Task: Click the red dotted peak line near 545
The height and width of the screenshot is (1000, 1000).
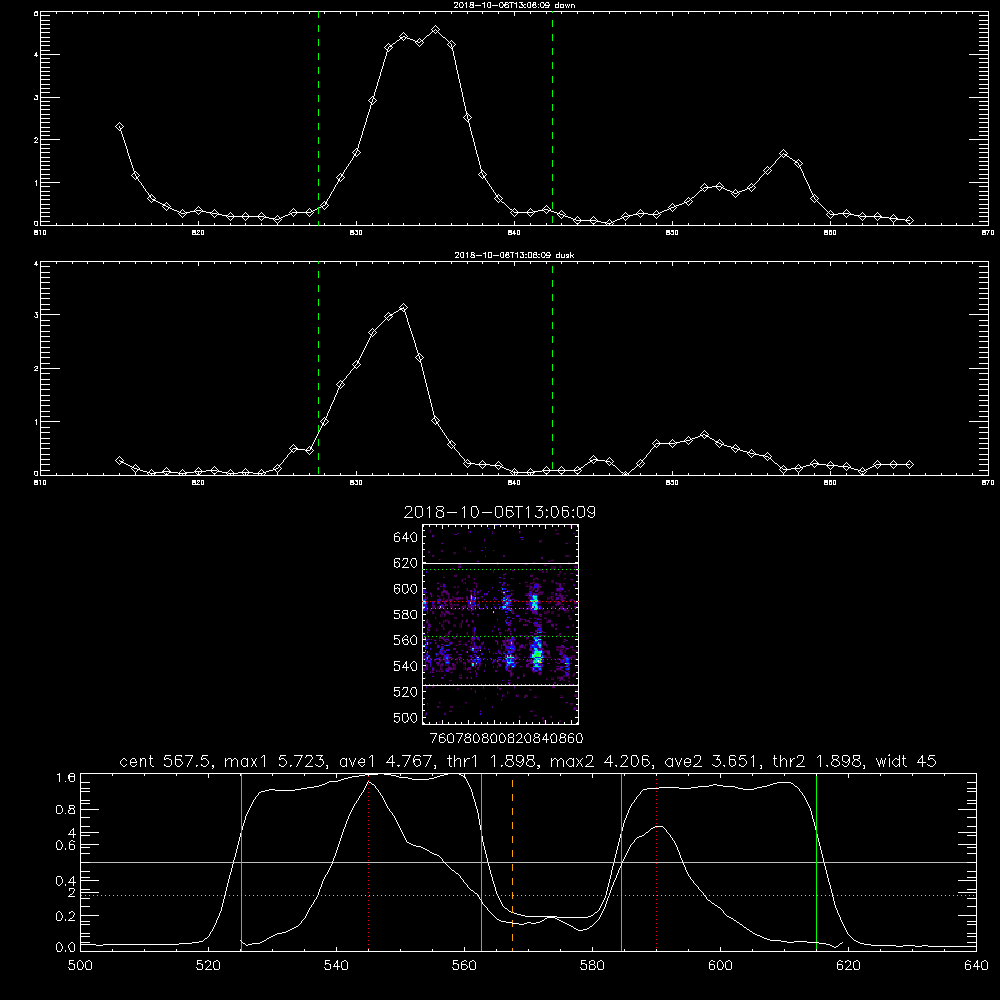Action: point(369,861)
